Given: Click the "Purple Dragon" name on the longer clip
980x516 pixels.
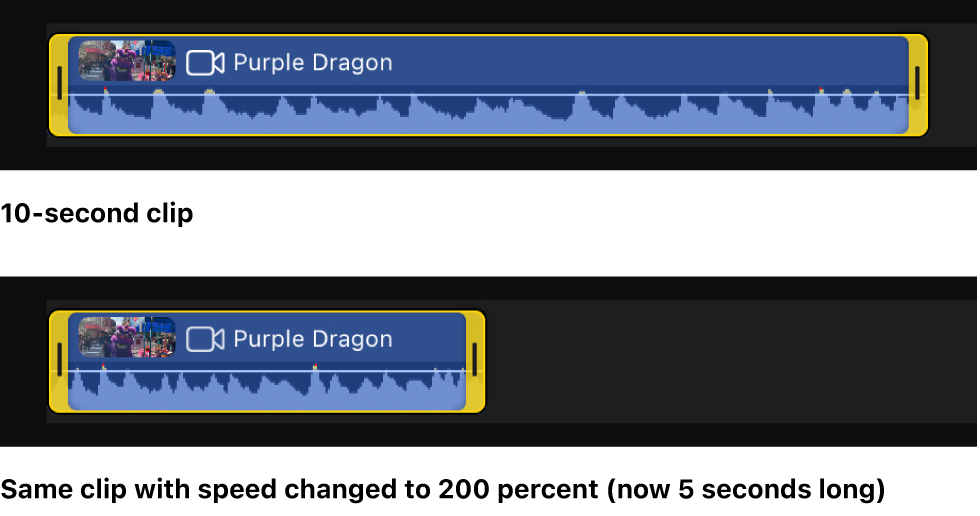Looking at the screenshot, I should click(312, 63).
